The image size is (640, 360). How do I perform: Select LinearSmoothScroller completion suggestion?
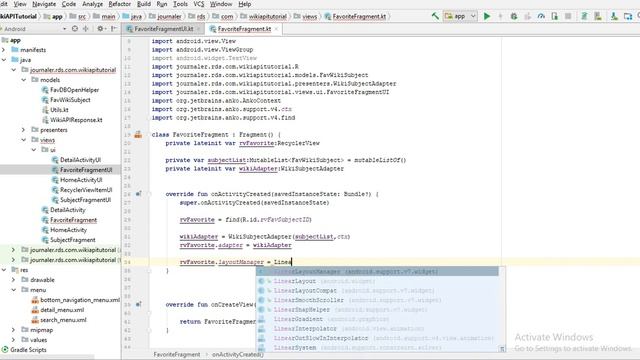tap(377, 300)
